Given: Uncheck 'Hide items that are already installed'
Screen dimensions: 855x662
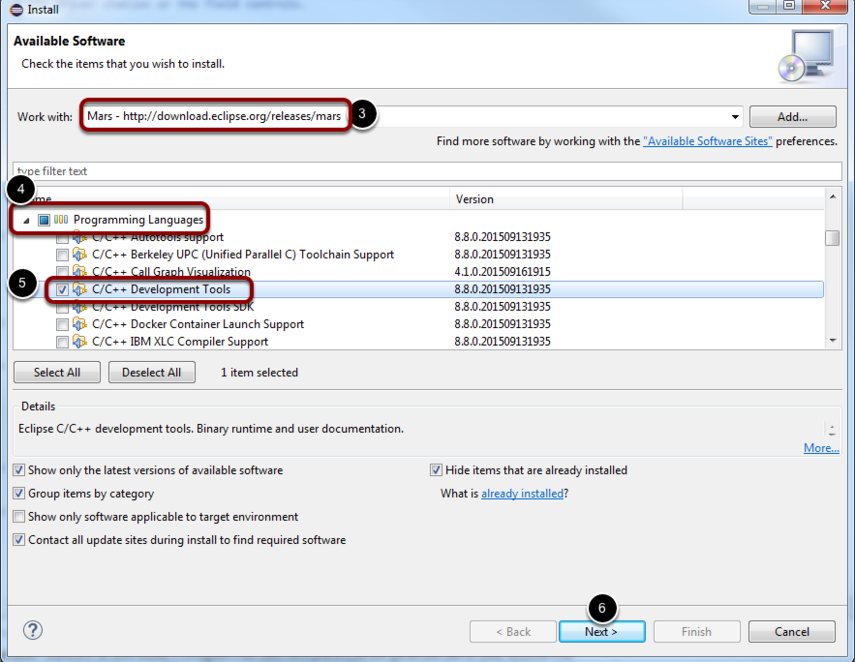Looking at the screenshot, I should point(435,470).
